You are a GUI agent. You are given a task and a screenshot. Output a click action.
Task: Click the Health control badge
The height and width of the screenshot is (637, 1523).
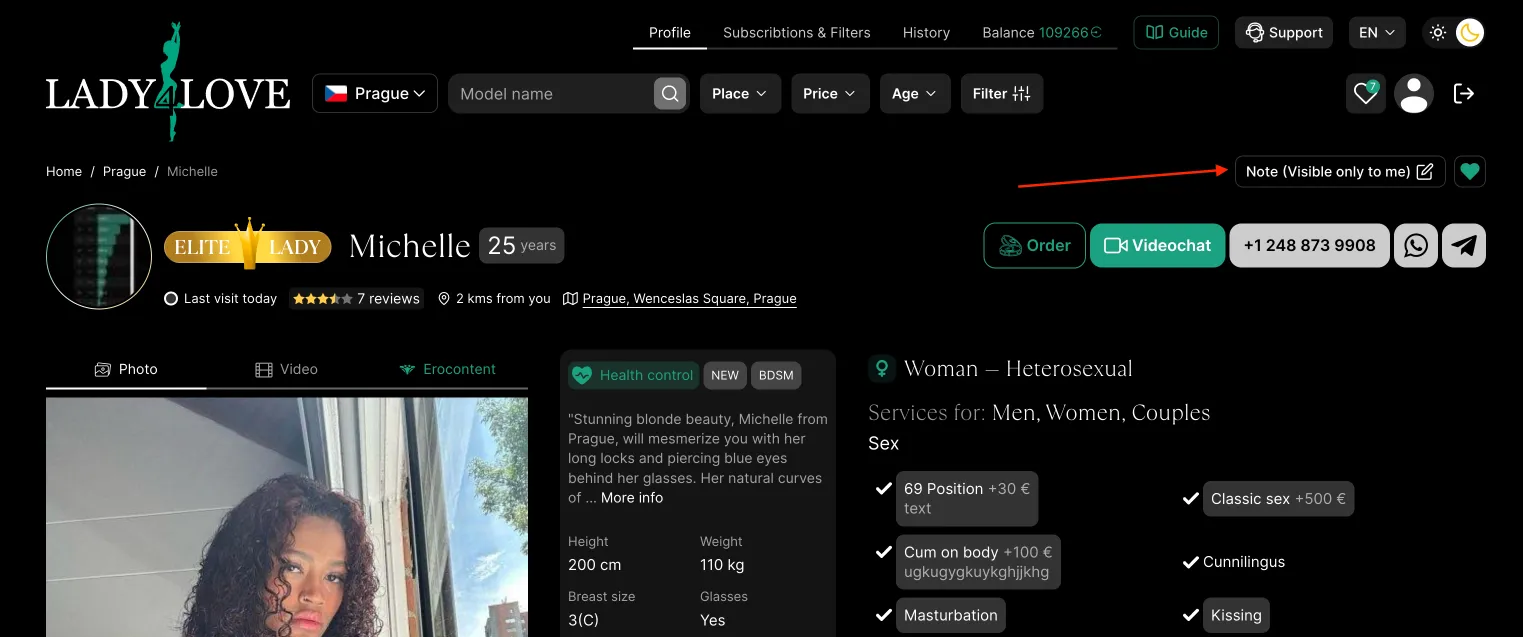point(634,375)
